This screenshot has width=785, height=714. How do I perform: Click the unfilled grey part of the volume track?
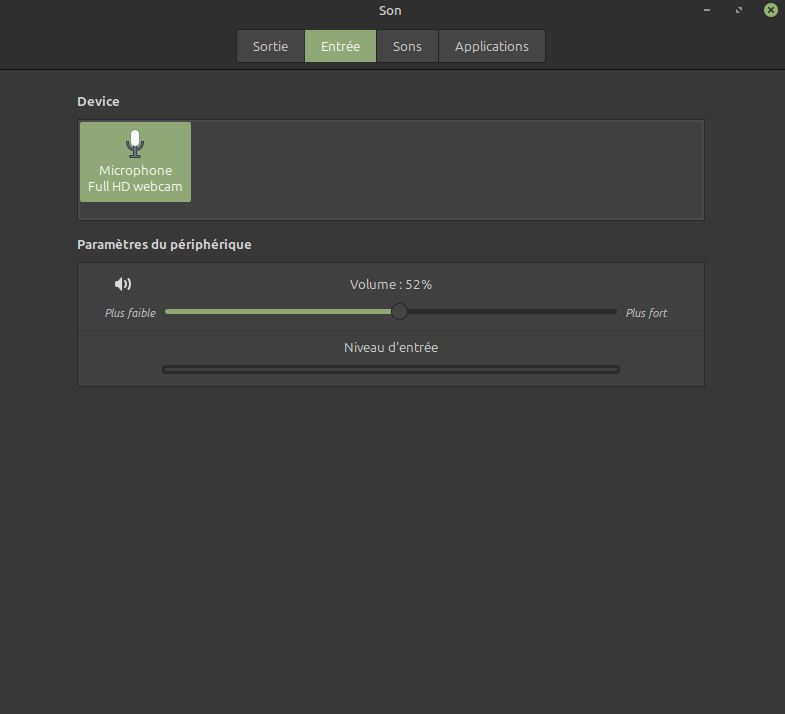[510, 312]
